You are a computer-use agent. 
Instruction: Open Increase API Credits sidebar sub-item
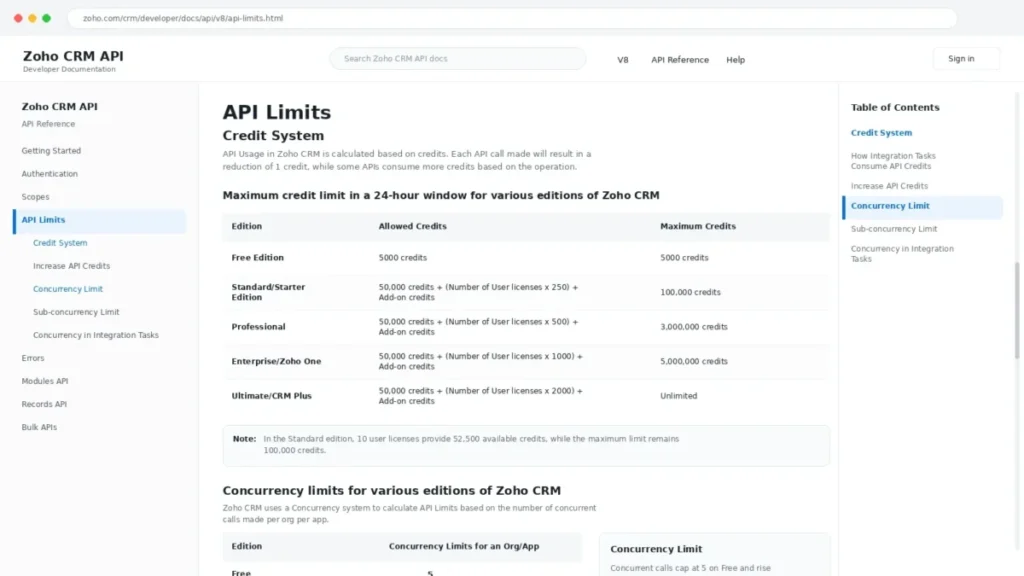coord(72,266)
